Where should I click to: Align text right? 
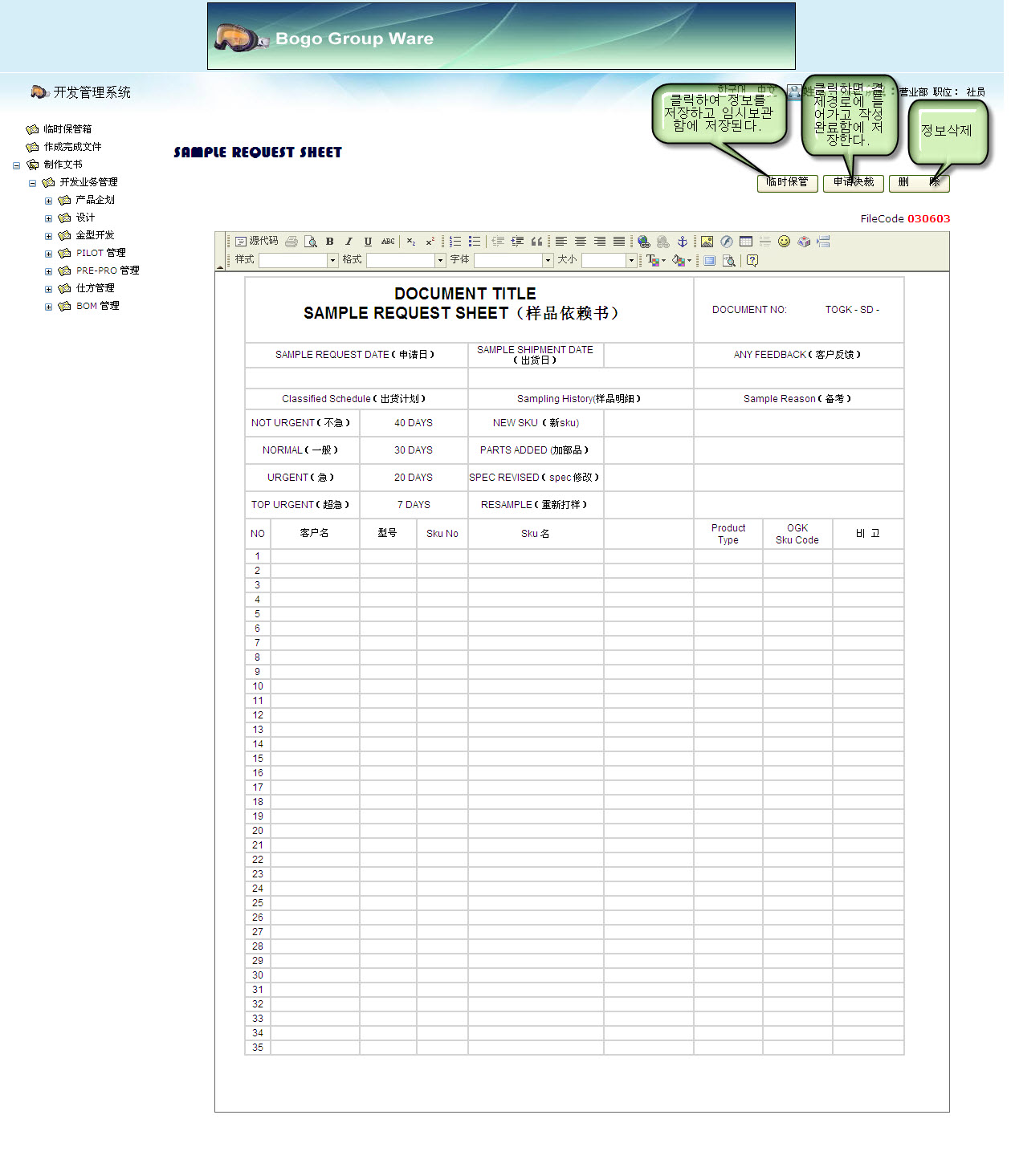tap(600, 242)
